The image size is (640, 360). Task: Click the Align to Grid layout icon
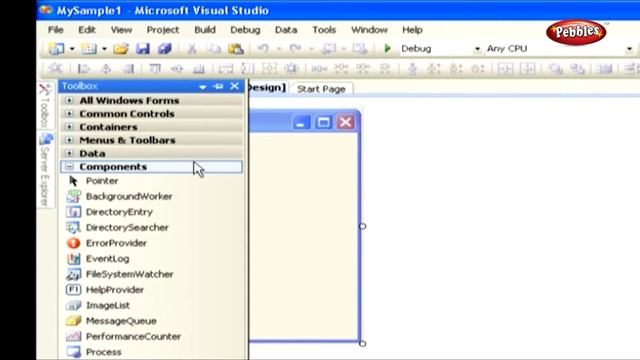point(55,69)
